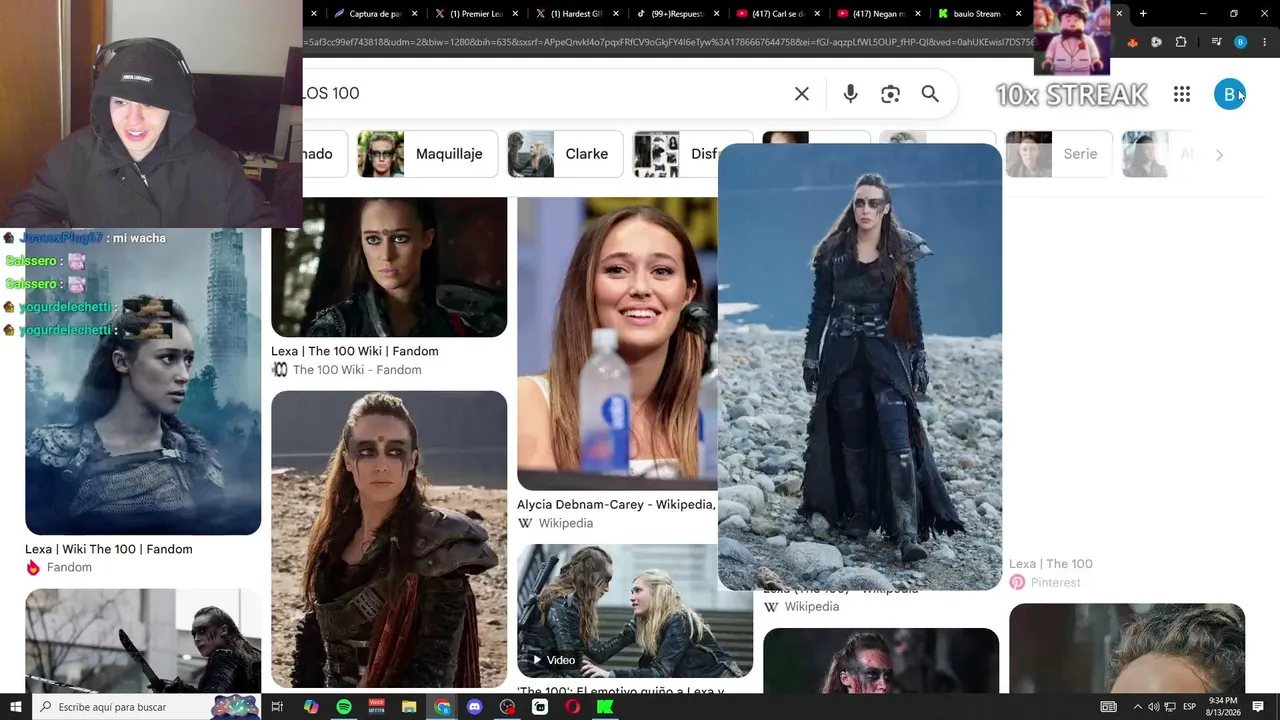Open Opera browser from the taskbar

[x=573, y=707]
